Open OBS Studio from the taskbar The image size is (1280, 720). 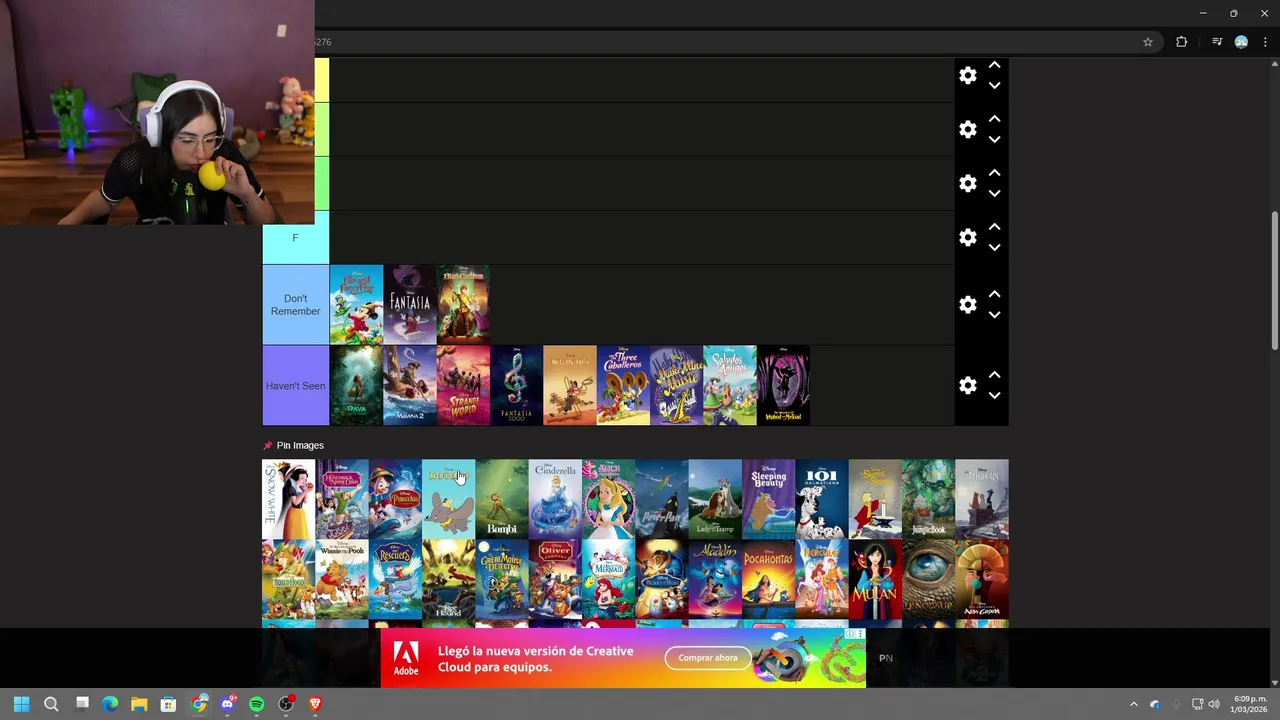tap(286, 704)
